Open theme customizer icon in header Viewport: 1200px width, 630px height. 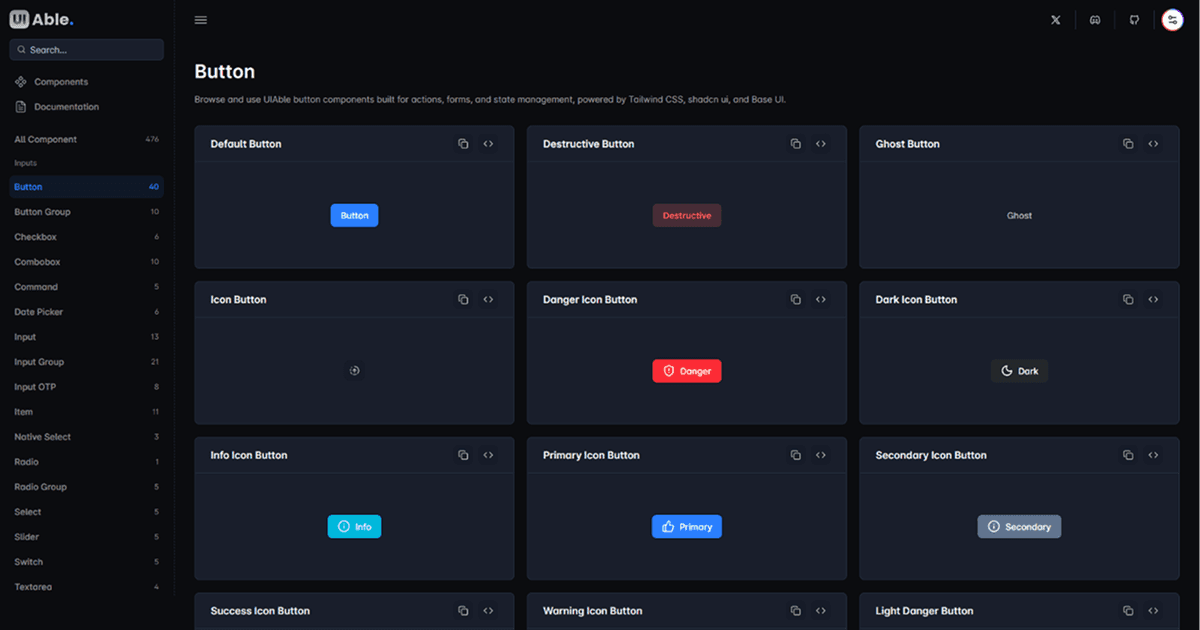pyautogui.click(x=1173, y=20)
